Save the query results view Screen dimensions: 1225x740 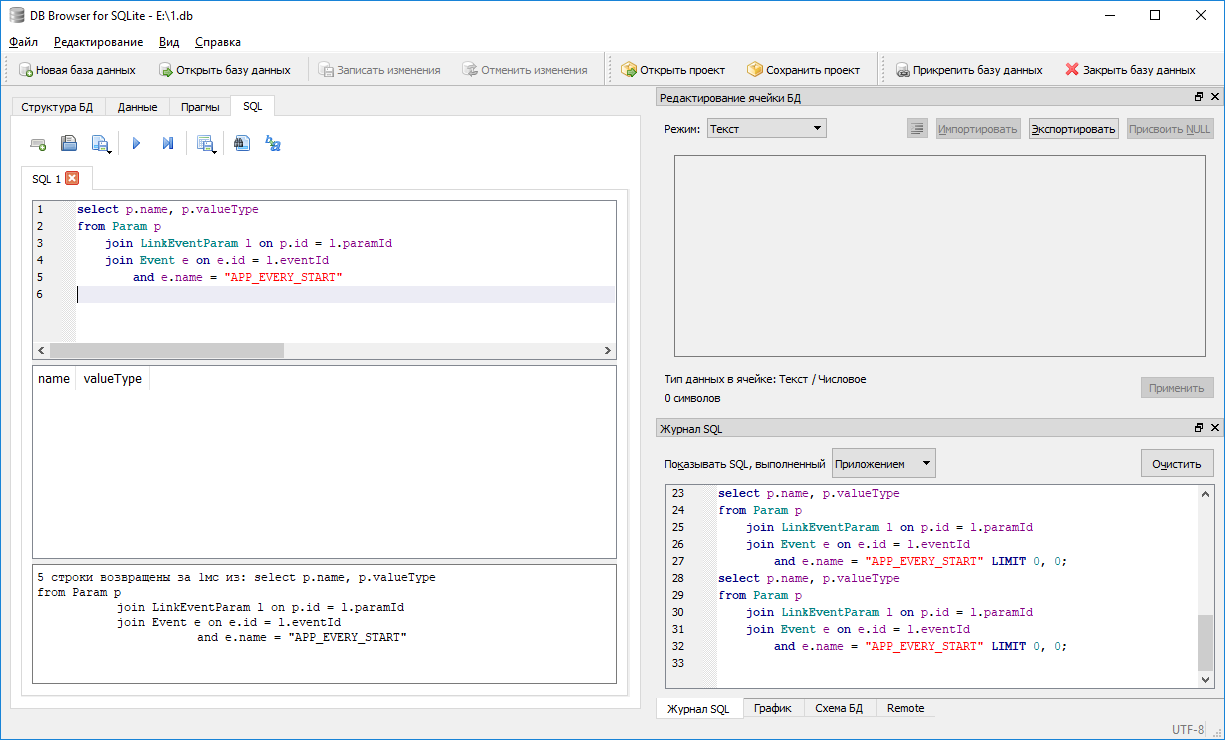click(x=206, y=143)
